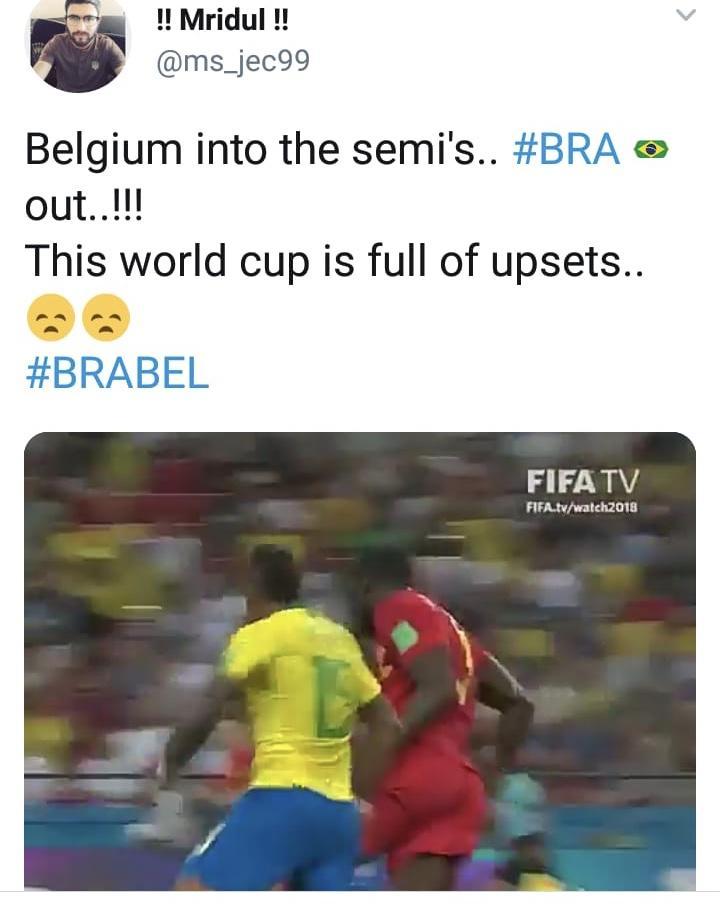The width and height of the screenshot is (720, 908).
Task: Open the "!! Mridul !!" display name
Action: pyautogui.click(x=222, y=20)
